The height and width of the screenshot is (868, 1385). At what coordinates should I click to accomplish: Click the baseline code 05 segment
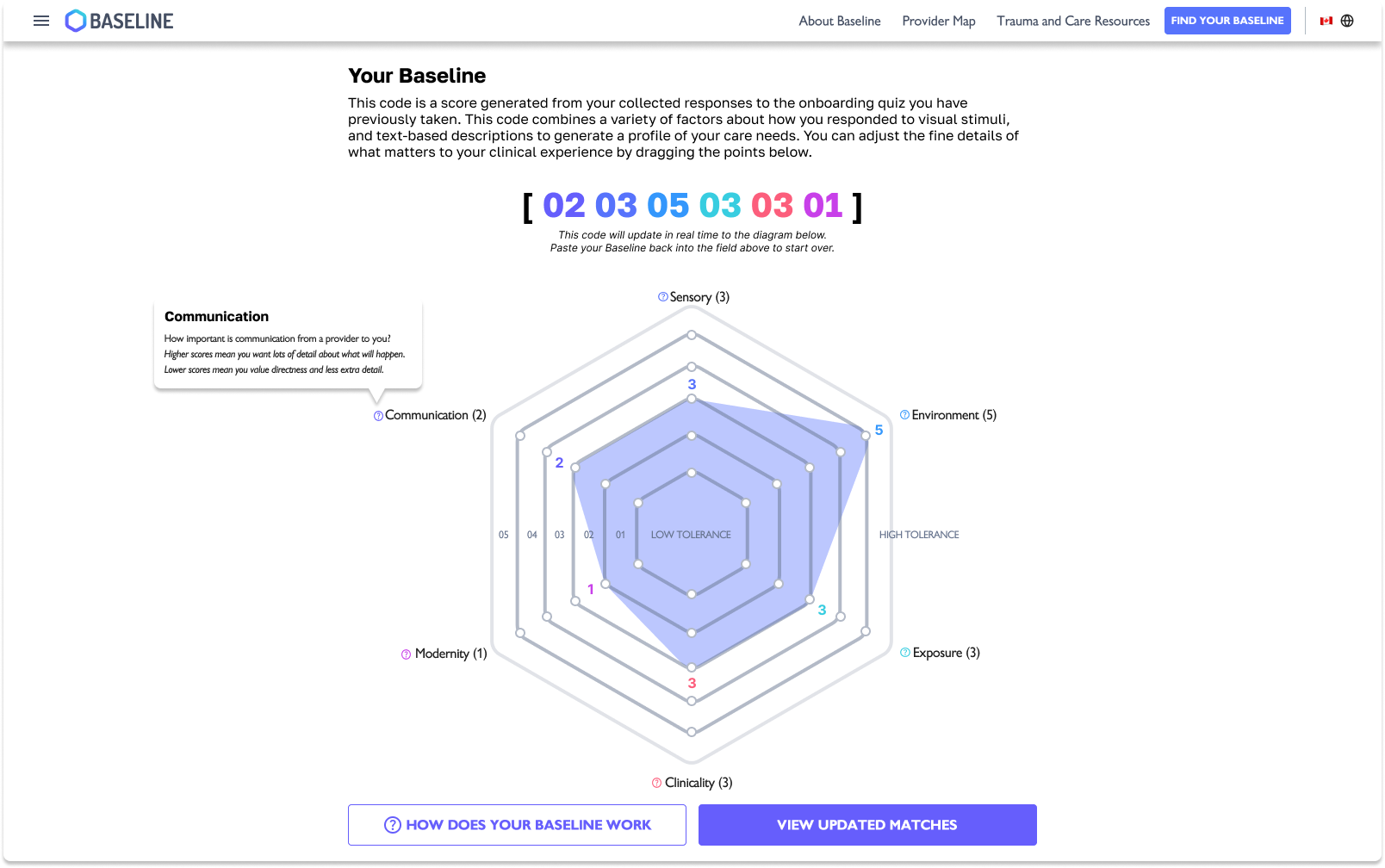tap(668, 206)
